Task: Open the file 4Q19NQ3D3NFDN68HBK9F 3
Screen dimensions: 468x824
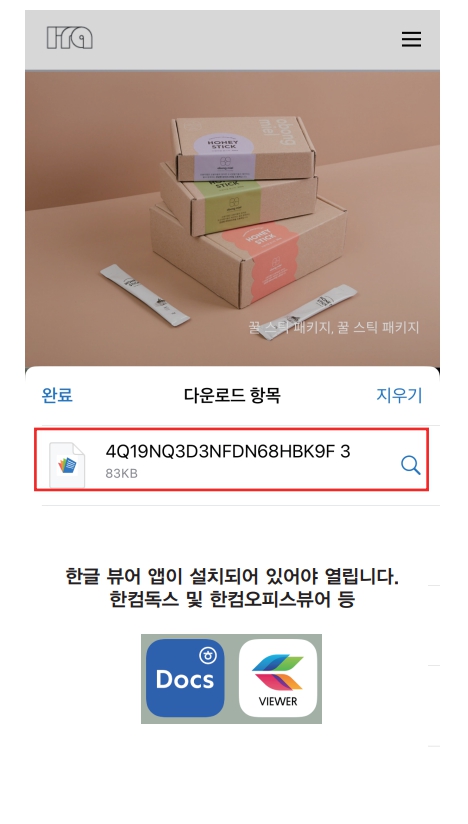Action: (x=227, y=451)
